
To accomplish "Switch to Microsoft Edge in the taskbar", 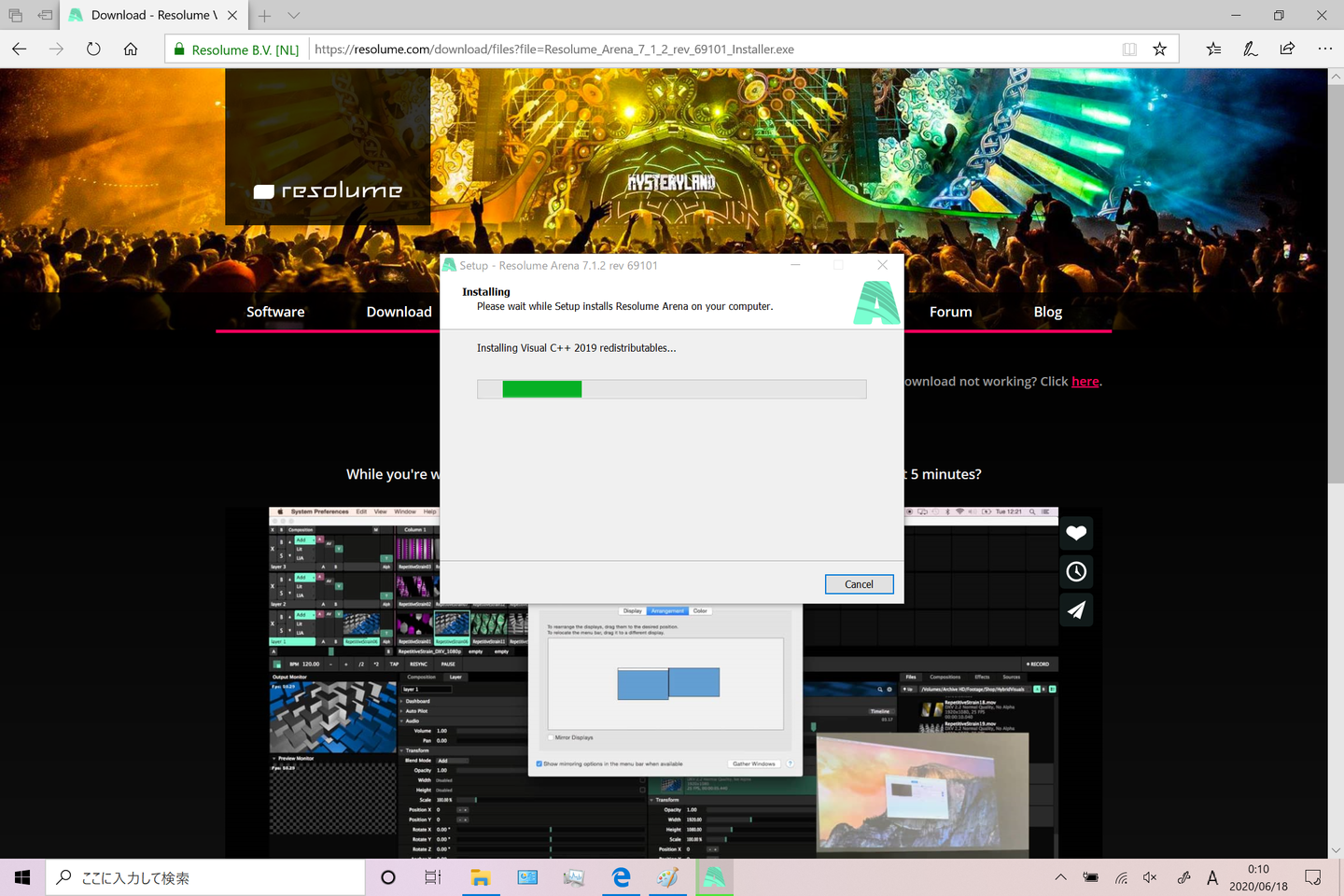I will tap(621, 877).
